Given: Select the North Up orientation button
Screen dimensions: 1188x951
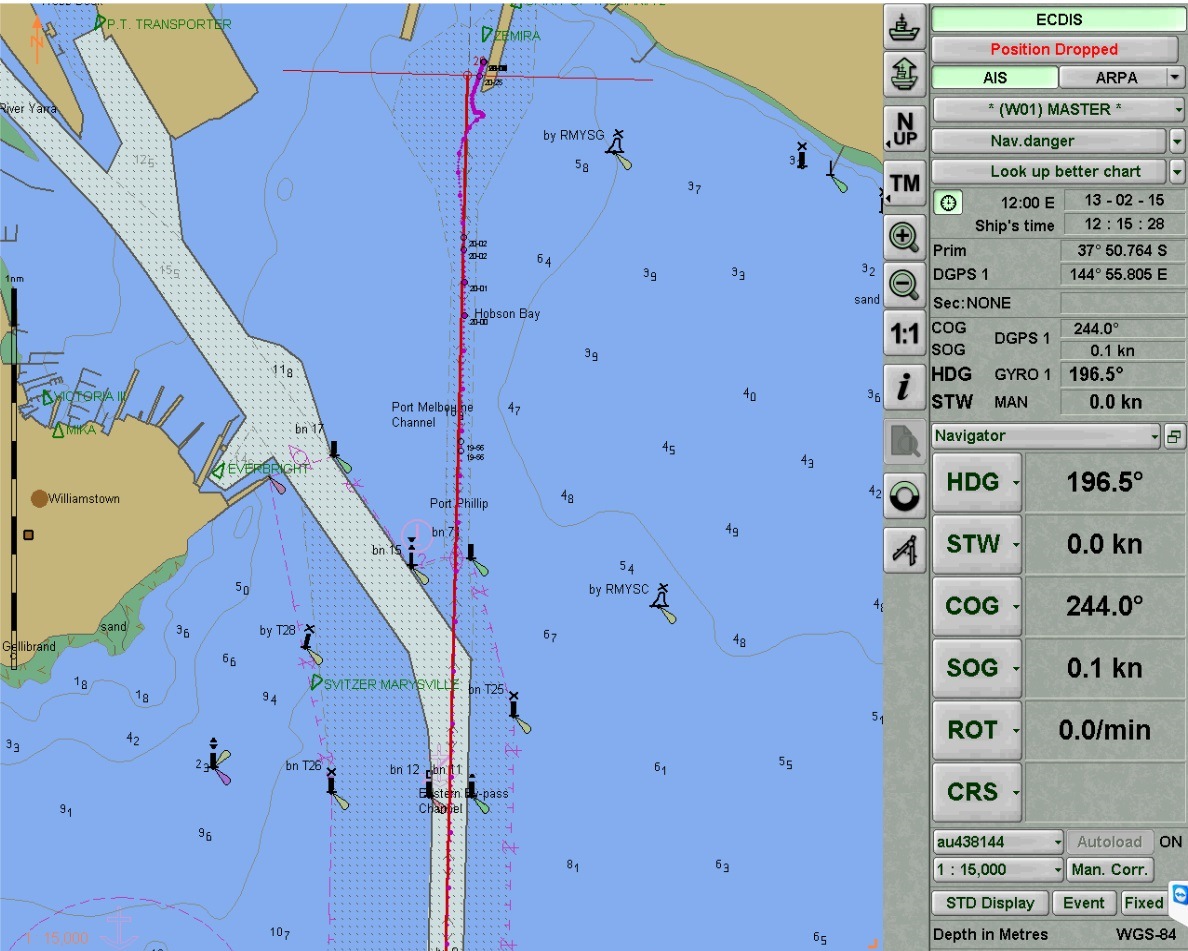Looking at the screenshot, I should click(905, 129).
